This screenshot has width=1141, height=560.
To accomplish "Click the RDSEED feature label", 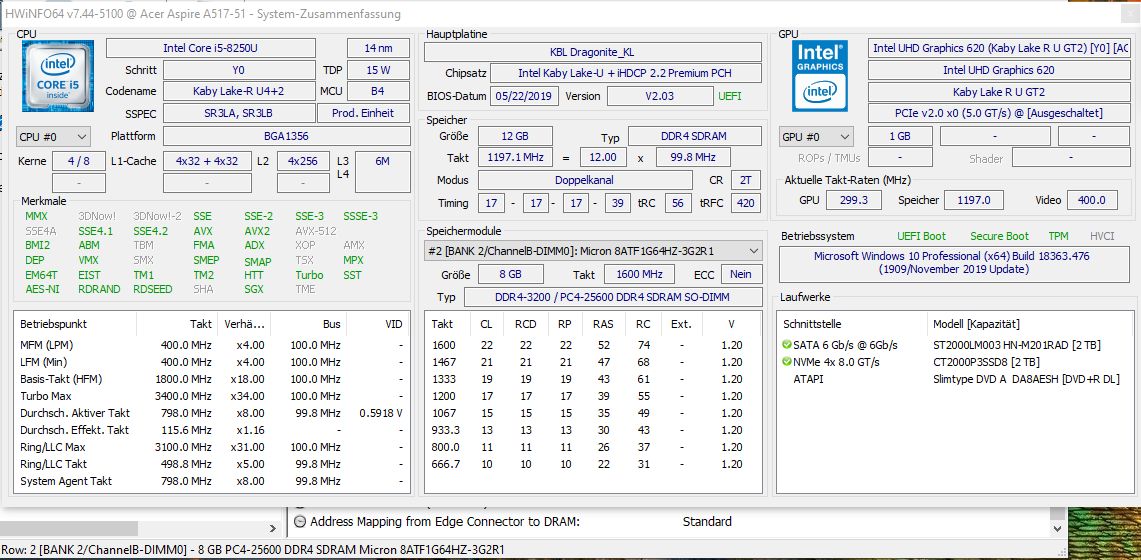I will click(x=153, y=289).
